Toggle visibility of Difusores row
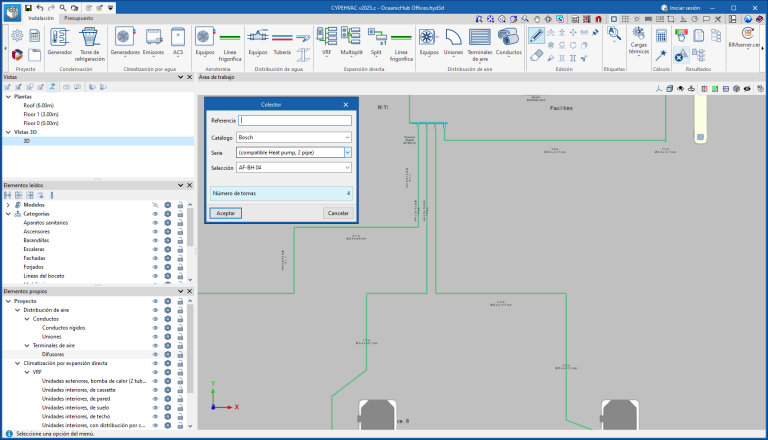 155,354
